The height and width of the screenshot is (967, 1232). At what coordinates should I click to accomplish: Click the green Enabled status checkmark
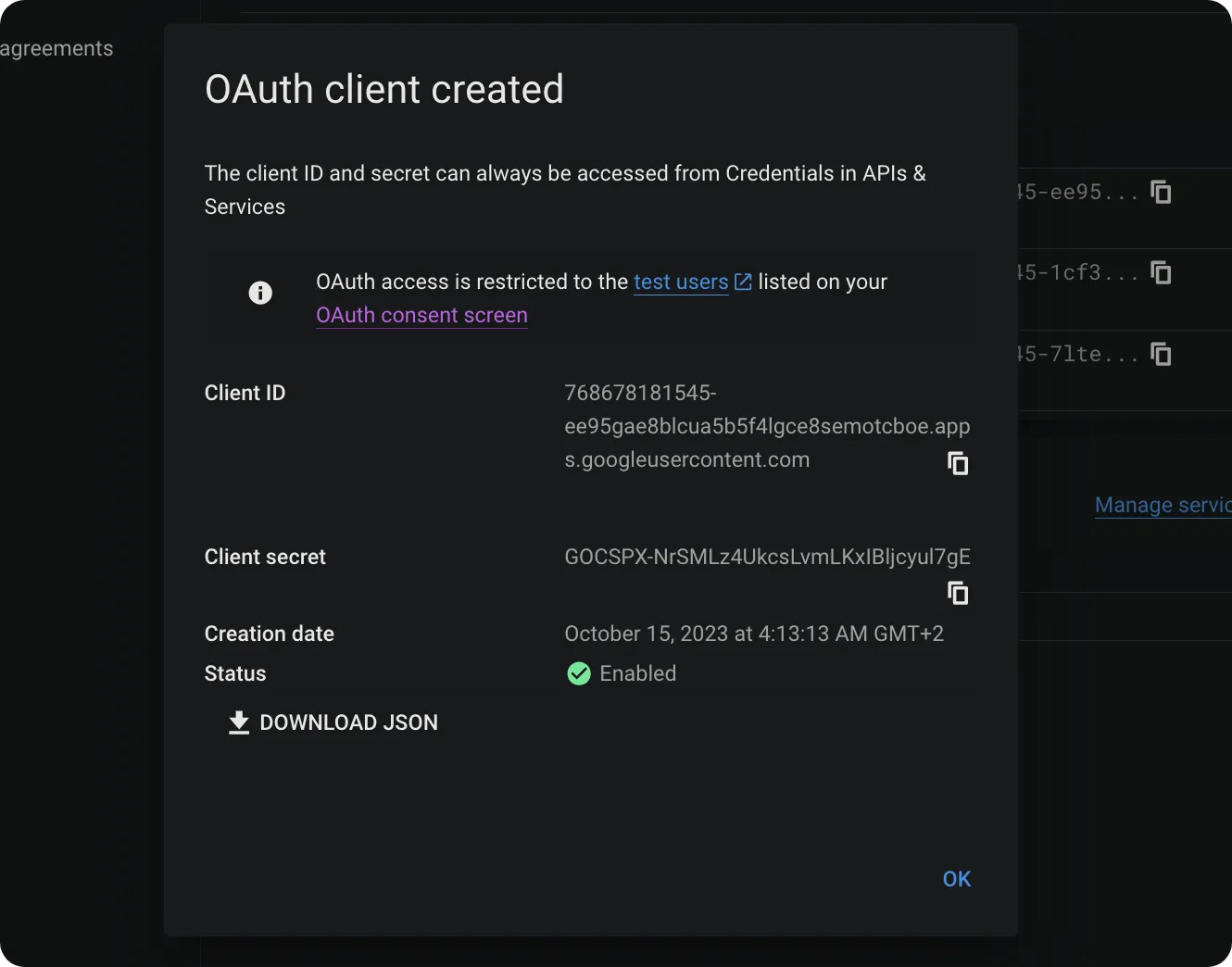coord(579,673)
